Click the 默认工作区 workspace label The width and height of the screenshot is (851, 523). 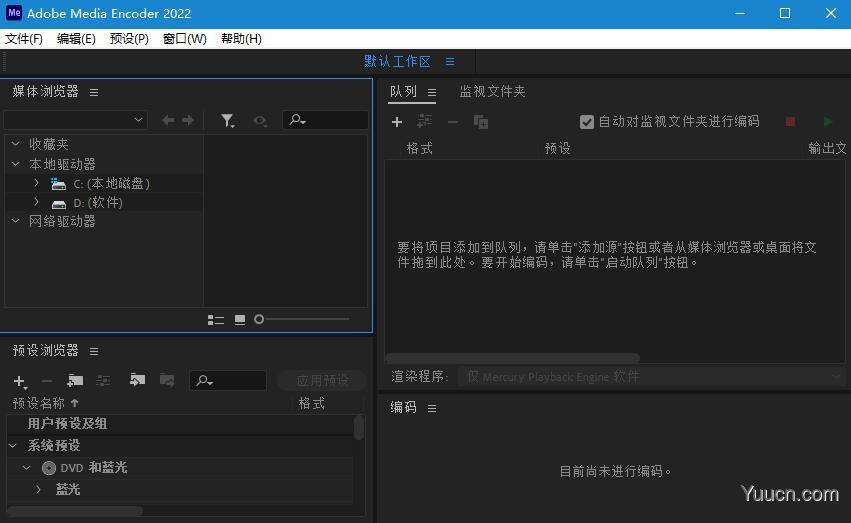pyautogui.click(x=397, y=61)
